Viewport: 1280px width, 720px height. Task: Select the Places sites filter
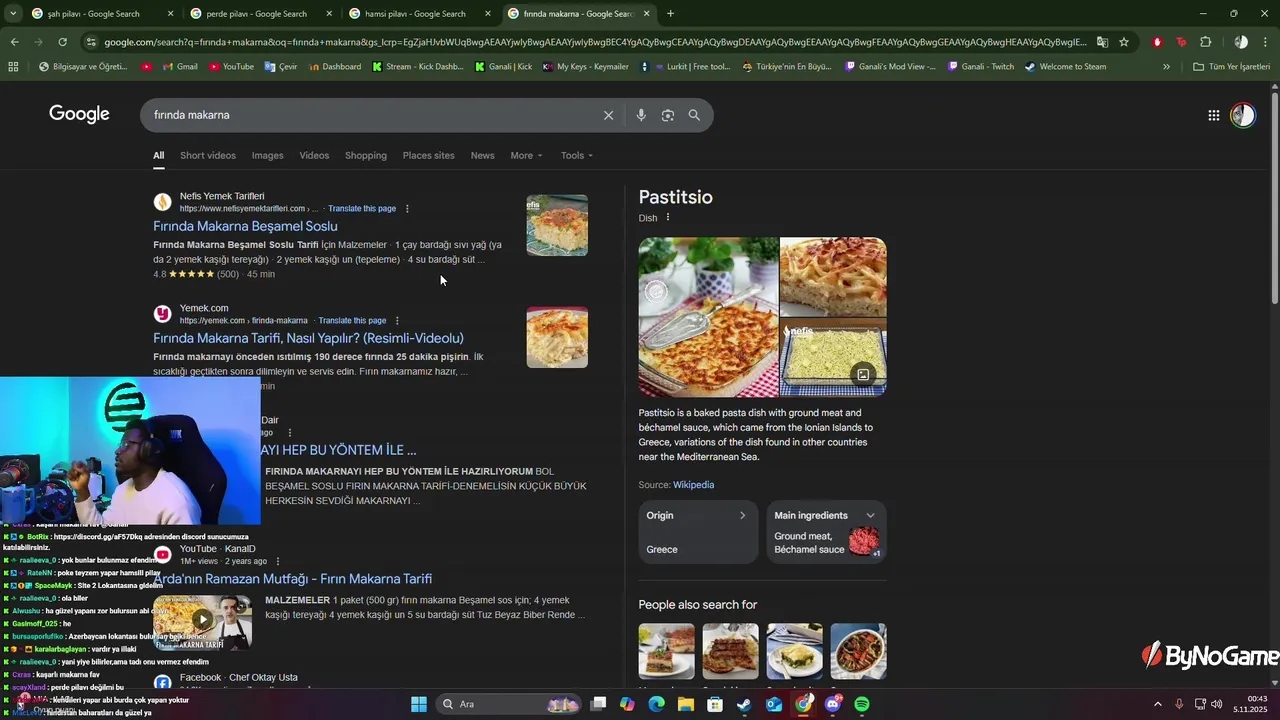pyautogui.click(x=428, y=155)
